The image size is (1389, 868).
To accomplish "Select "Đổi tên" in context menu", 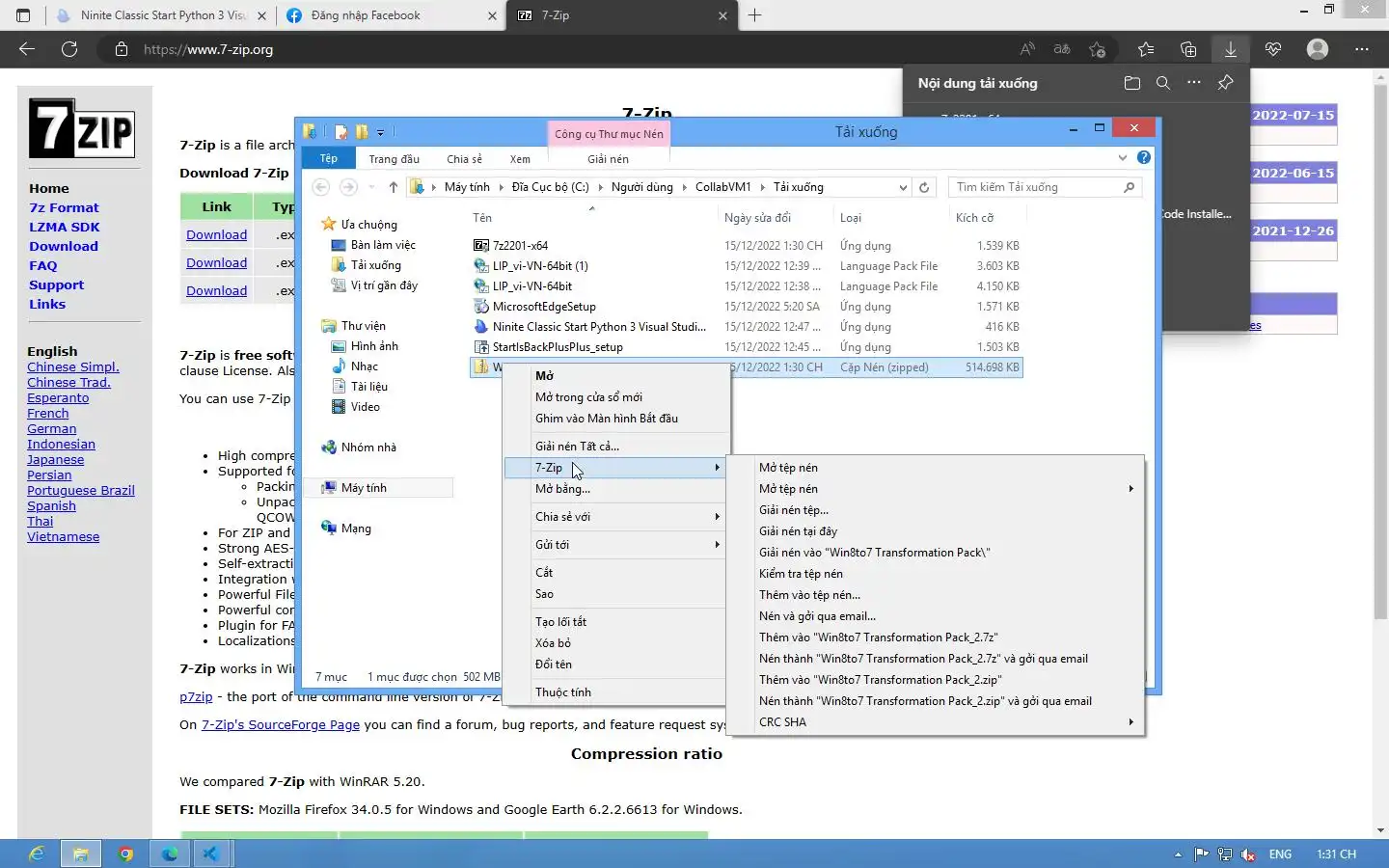I will coord(554,665).
